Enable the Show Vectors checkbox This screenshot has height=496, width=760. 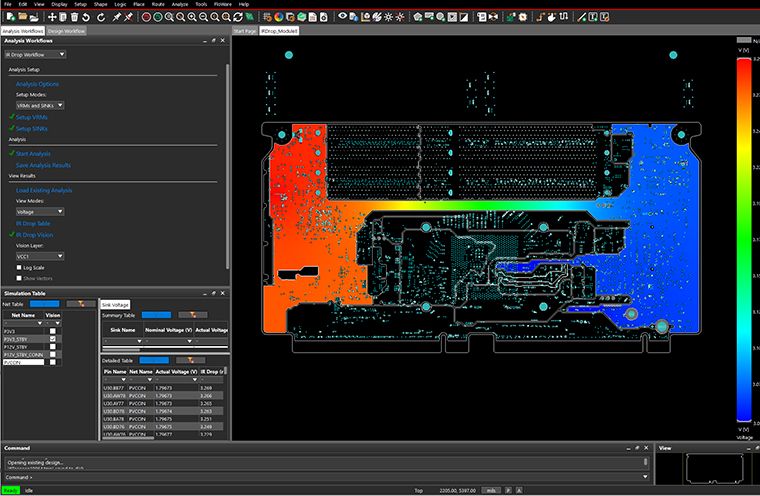tap(20, 278)
